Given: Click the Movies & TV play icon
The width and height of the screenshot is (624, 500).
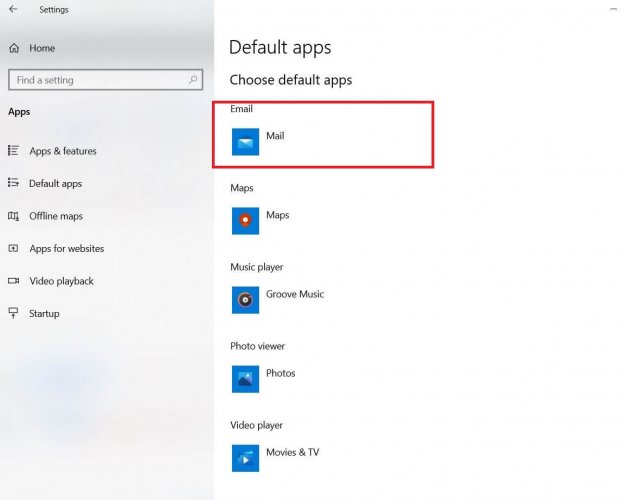Looking at the screenshot, I should click(x=246, y=458).
